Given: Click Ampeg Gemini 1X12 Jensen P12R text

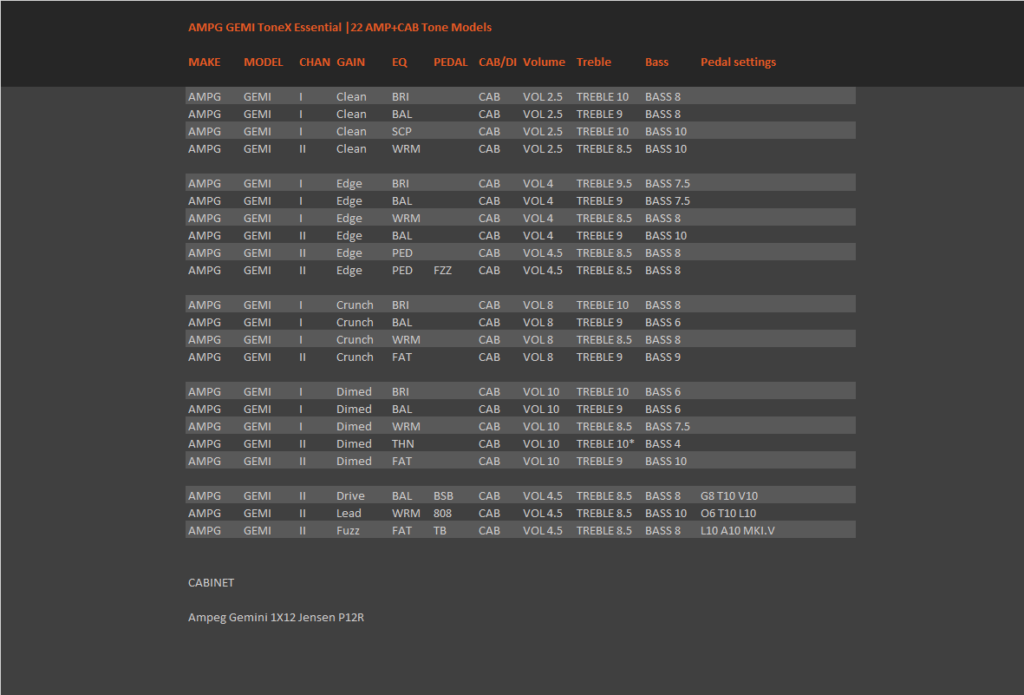Looking at the screenshot, I should click(276, 617).
